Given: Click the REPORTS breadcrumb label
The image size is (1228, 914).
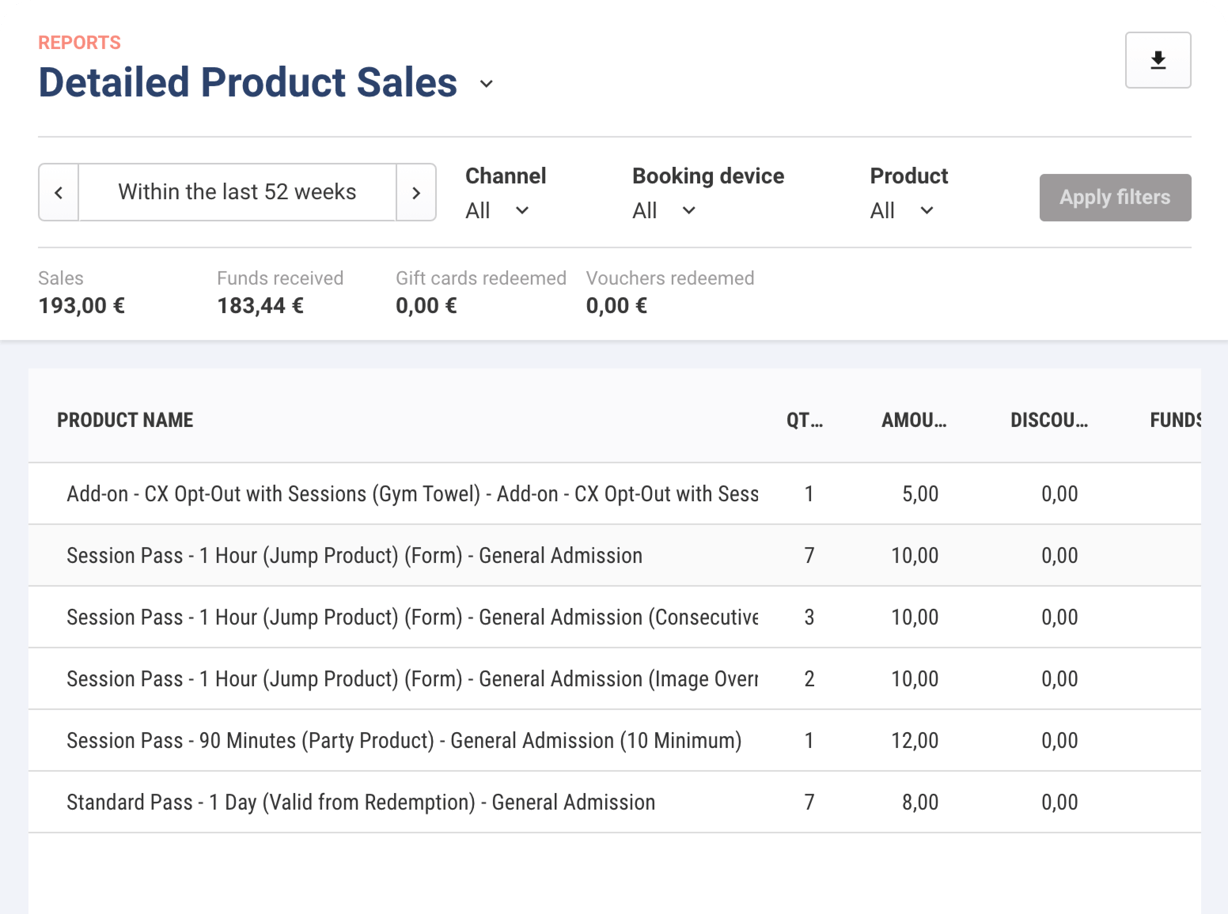Looking at the screenshot, I should [x=78, y=42].
